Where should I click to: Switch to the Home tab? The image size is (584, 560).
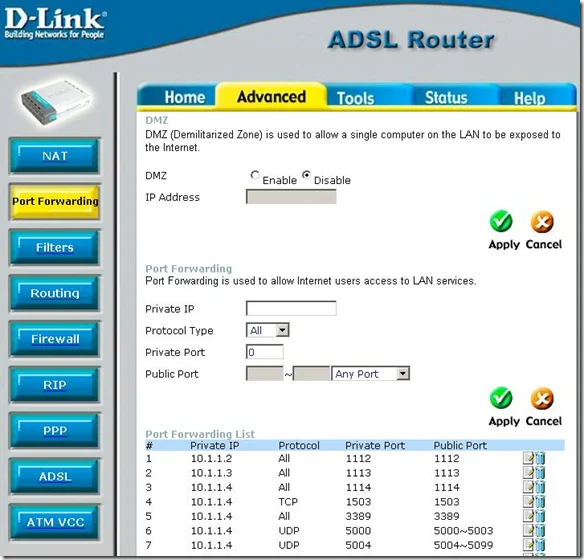pos(185,97)
